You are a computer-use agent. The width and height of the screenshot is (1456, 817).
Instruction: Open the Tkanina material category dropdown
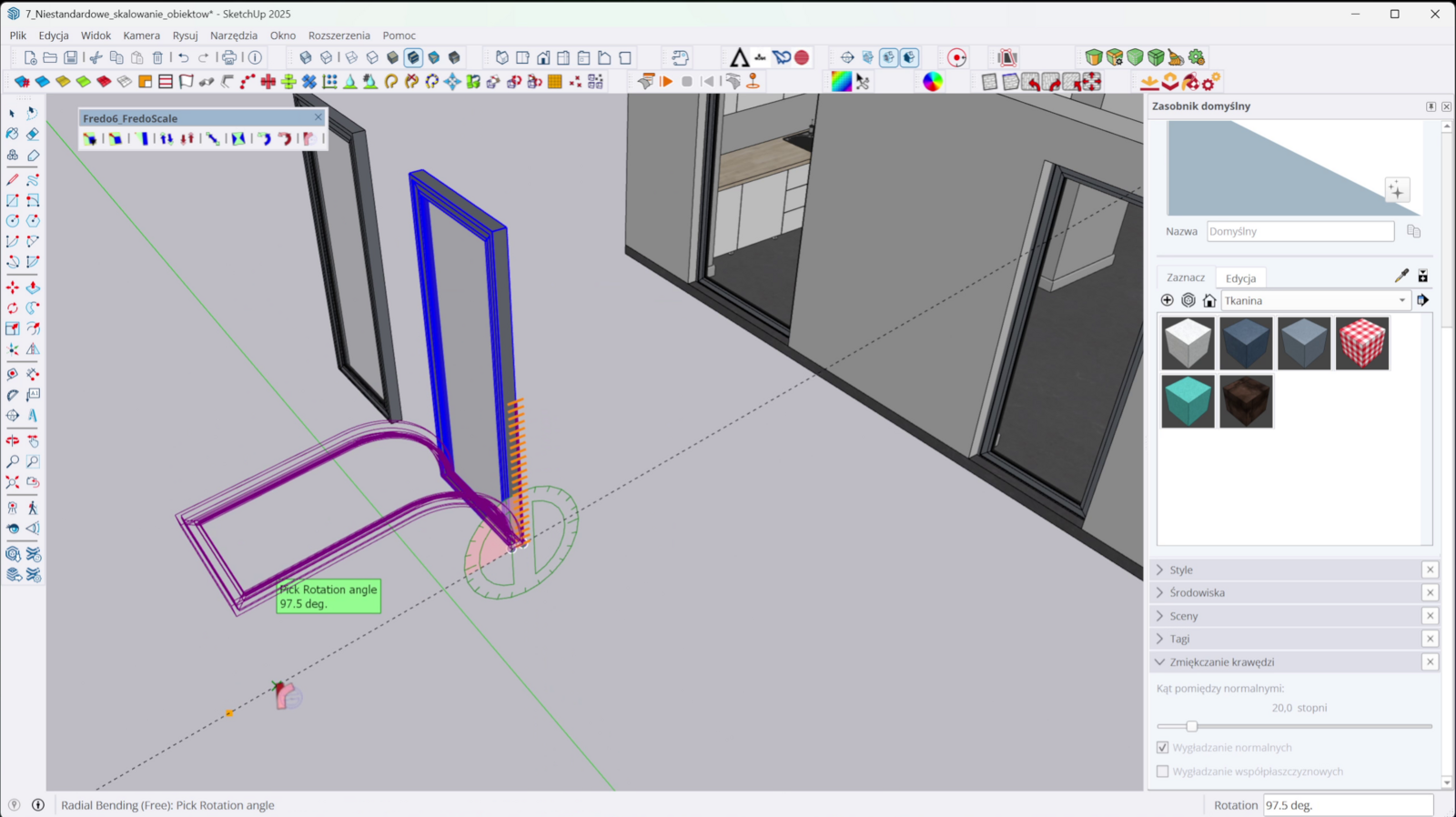(1315, 300)
